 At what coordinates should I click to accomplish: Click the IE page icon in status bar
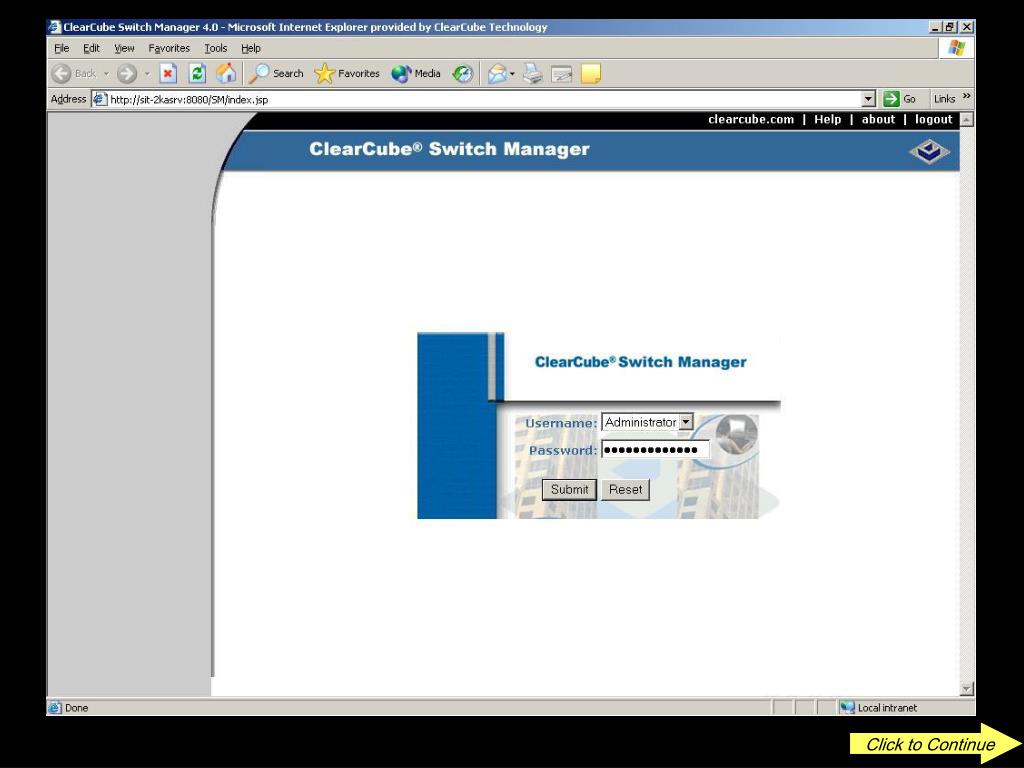click(x=55, y=708)
